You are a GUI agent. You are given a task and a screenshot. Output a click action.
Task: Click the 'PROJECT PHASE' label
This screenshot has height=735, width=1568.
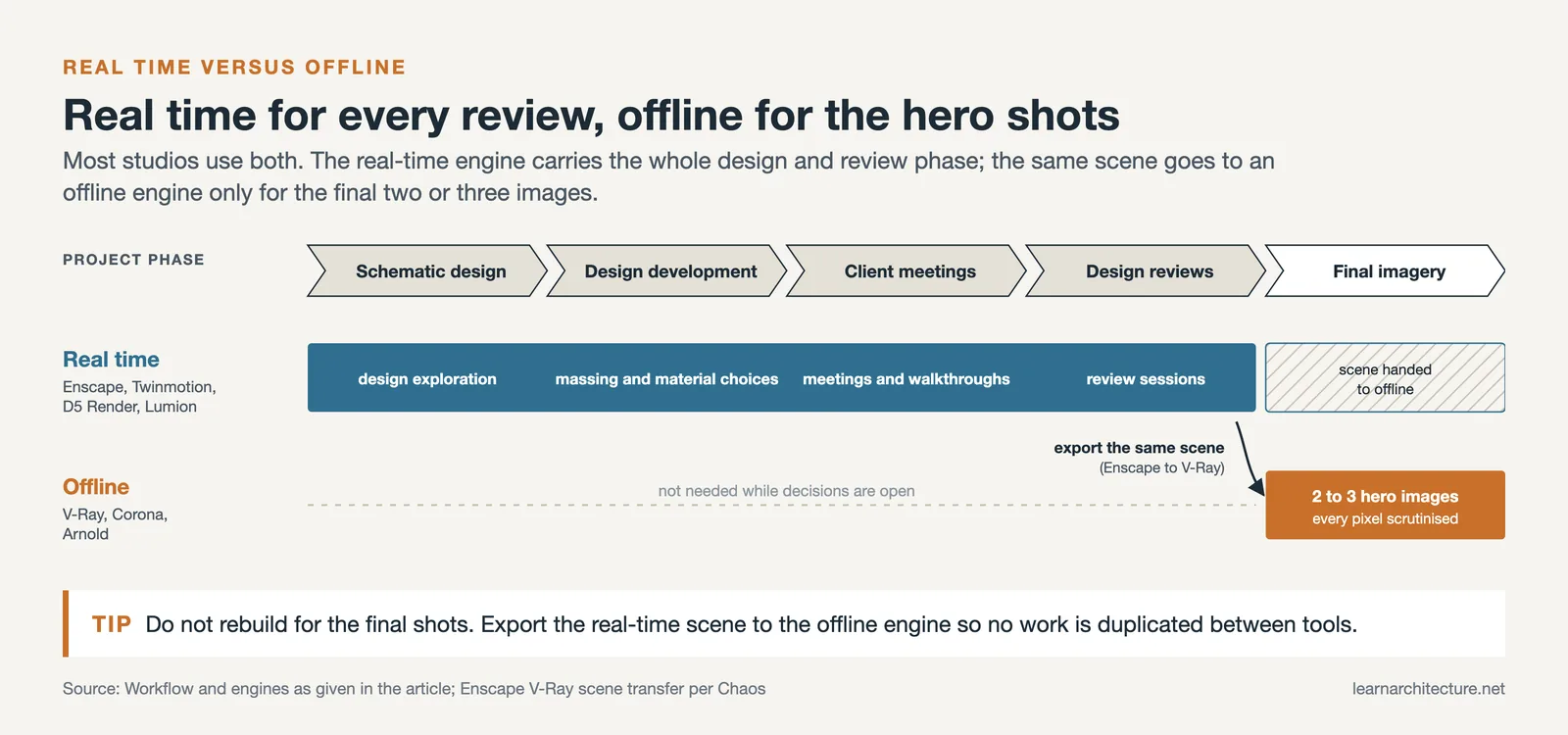pos(133,260)
